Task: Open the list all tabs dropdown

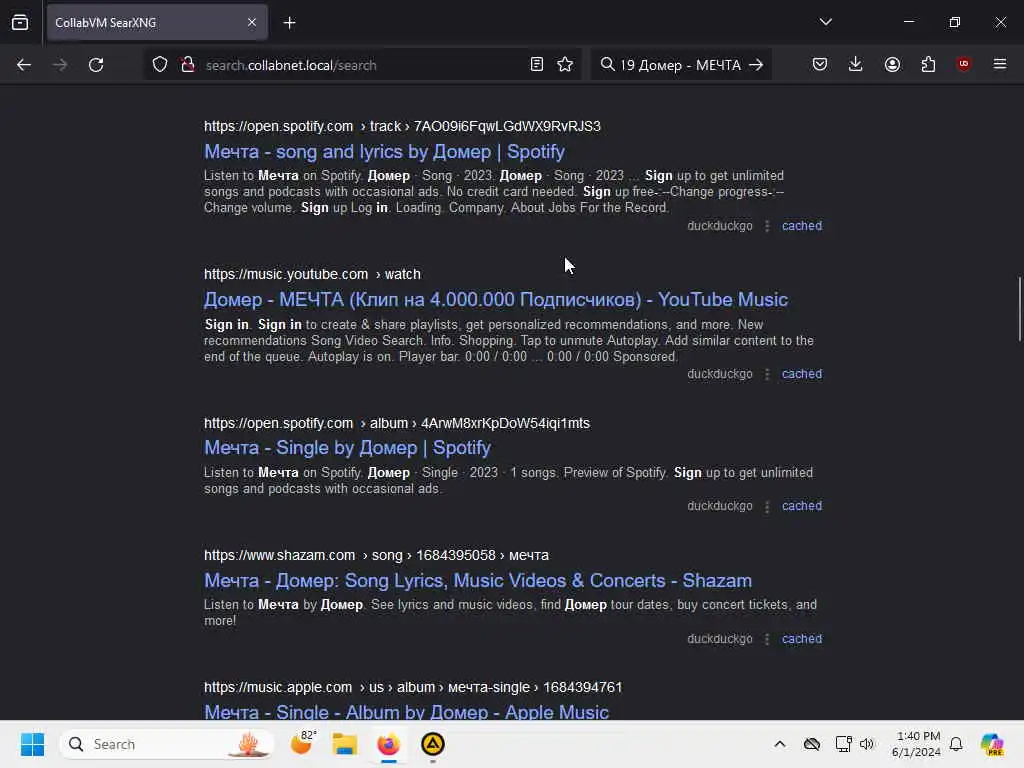Action: coord(825,22)
